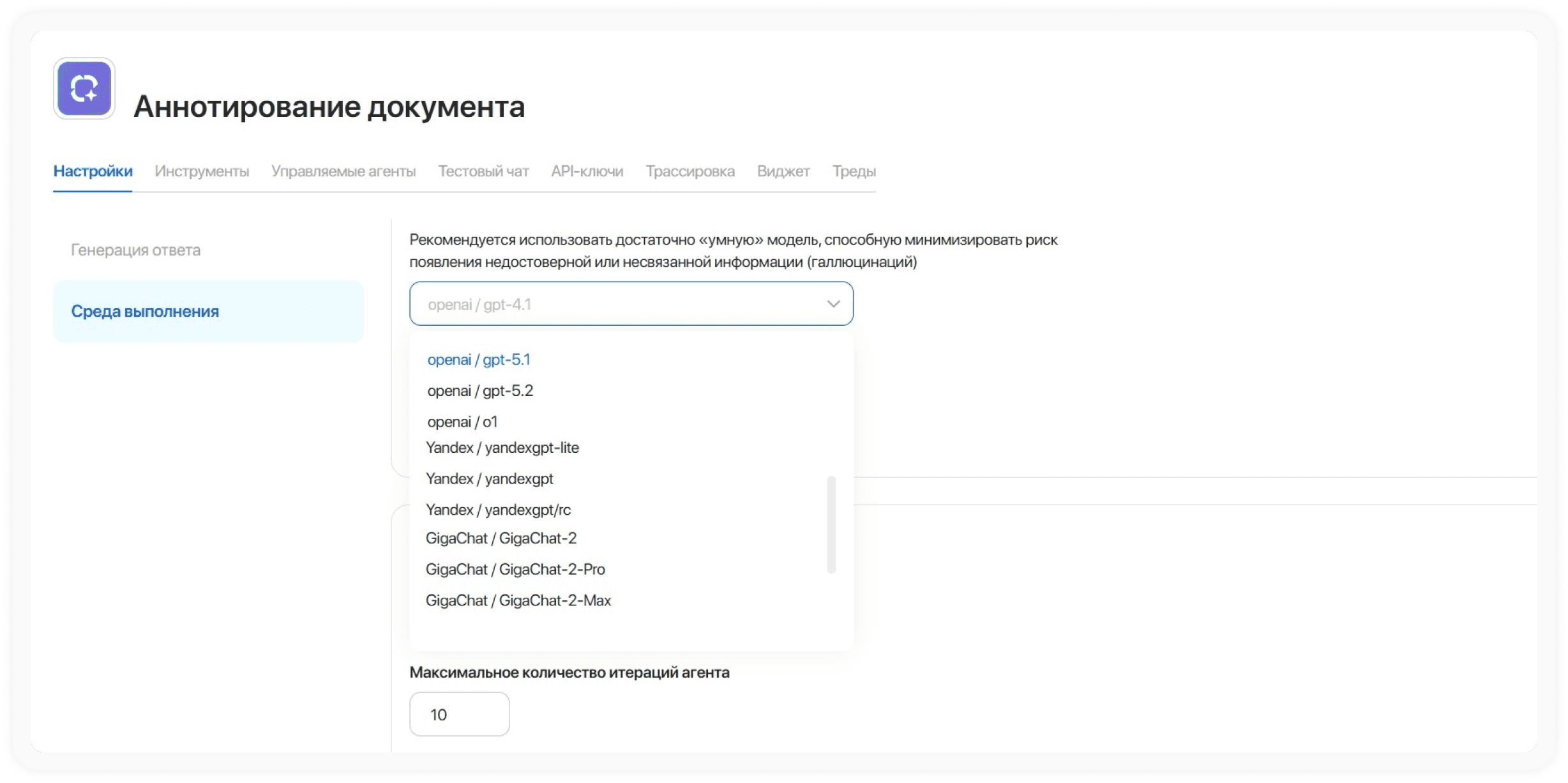
Task: Open the Тестовый чат tab
Action: (x=483, y=171)
